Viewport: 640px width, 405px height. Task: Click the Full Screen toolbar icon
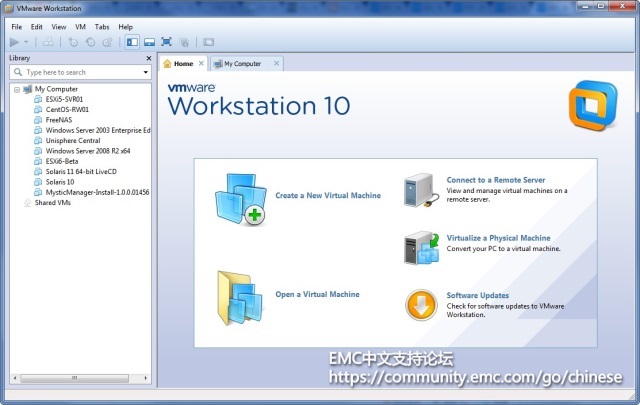coord(167,42)
